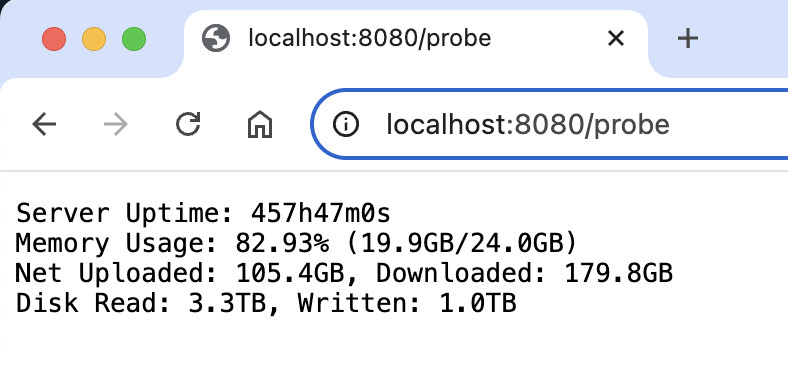Click the Net Uploaded 105.4GB text
Viewport: 788px width, 368px height.
[180, 273]
